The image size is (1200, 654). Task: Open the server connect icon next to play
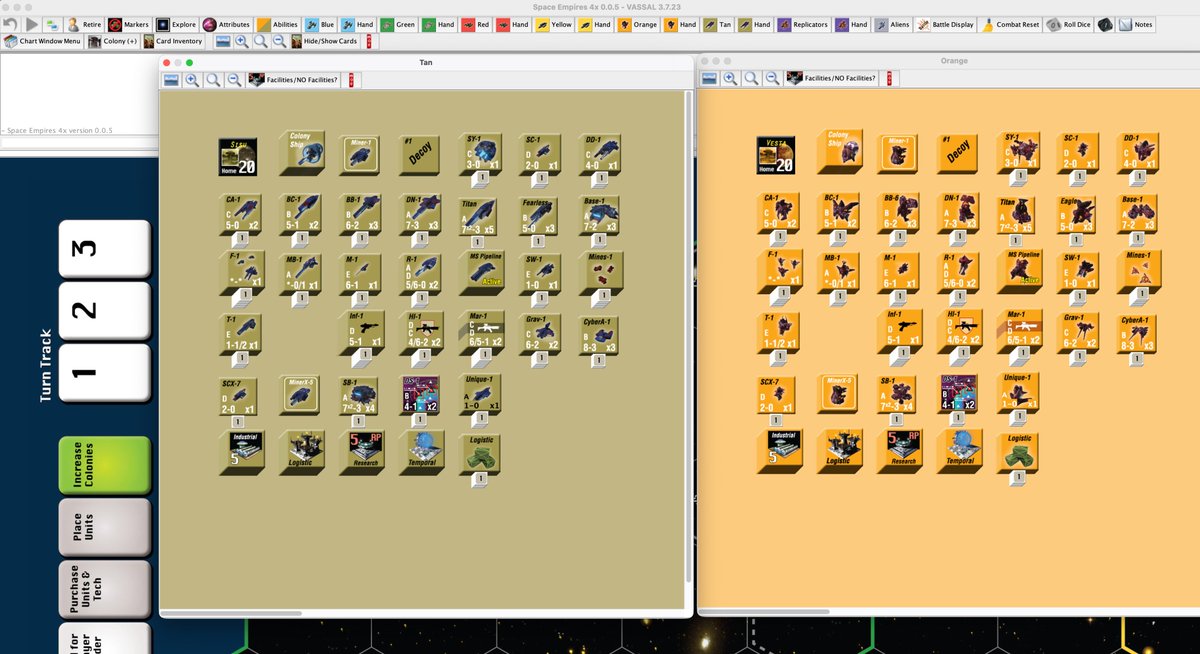(x=52, y=24)
